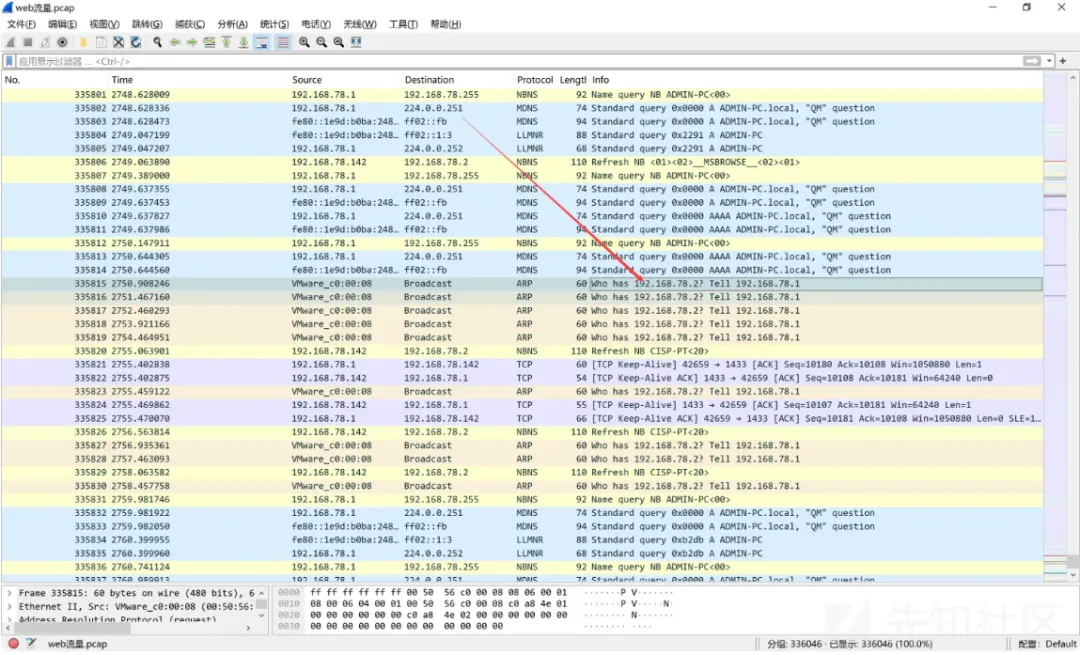Click the 配置: Default profile label
The width and height of the screenshot is (1080, 655).
point(1046,644)
